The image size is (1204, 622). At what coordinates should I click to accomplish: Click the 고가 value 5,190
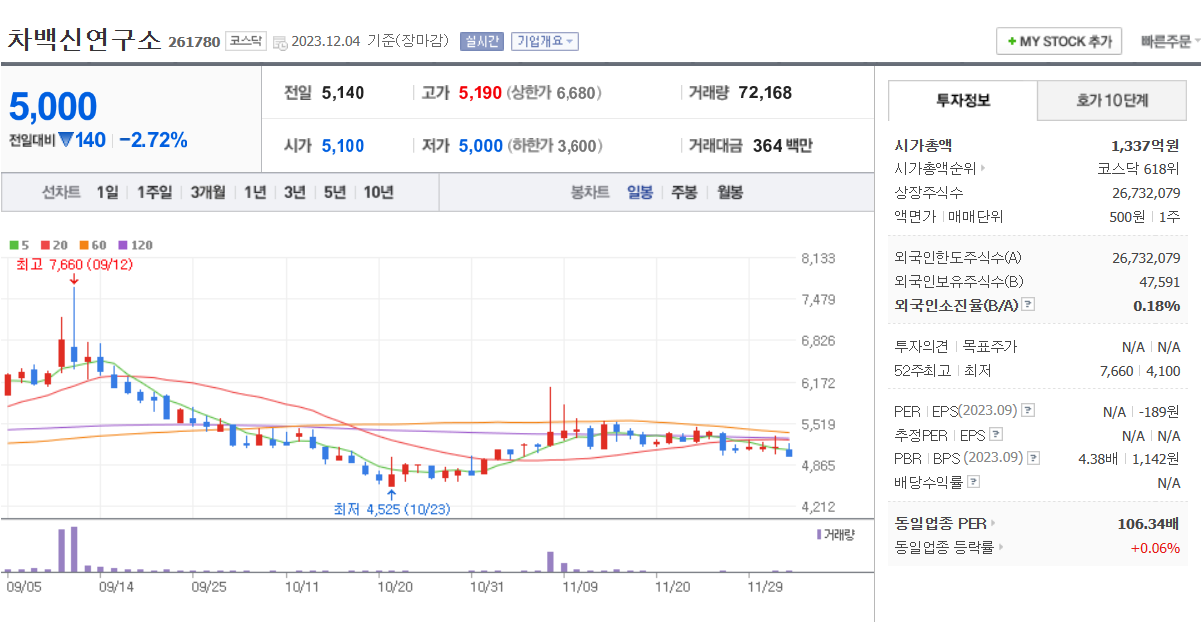pos(480,93)
